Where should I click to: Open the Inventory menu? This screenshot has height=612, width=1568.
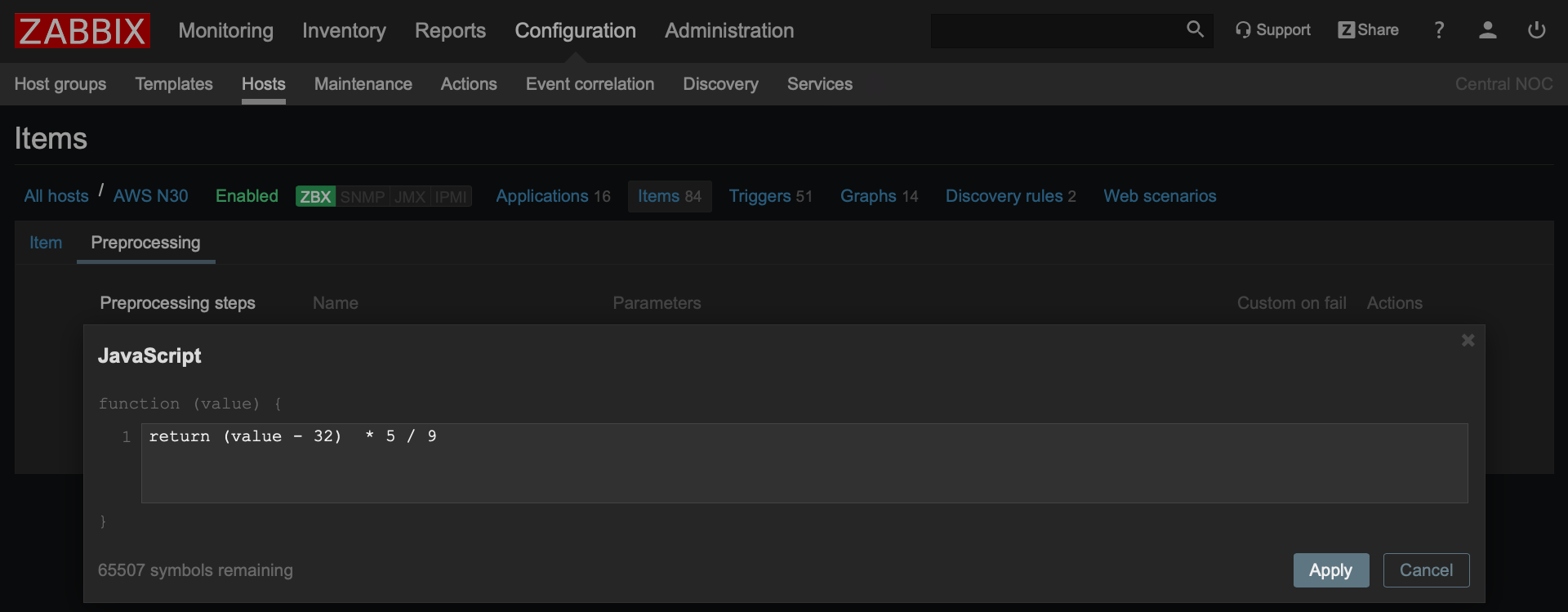344,31
